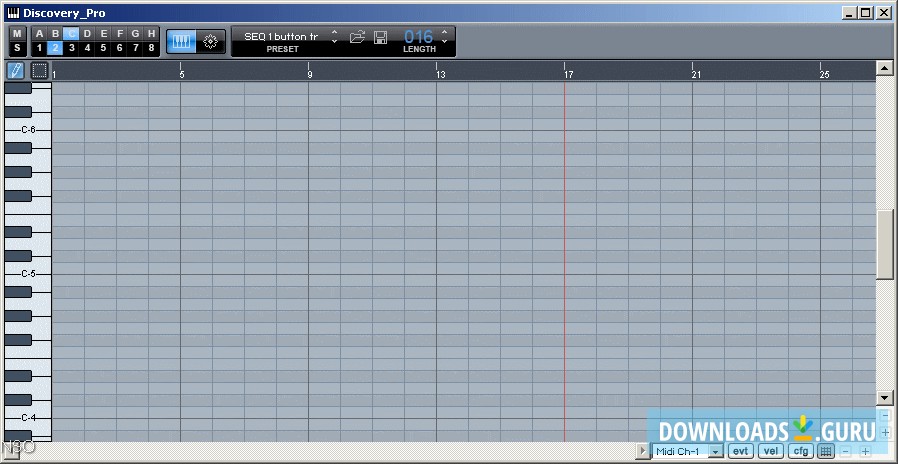Click ruler marker 17 at the red line
This screenshot has height=464, width=898.
(568, 74)
